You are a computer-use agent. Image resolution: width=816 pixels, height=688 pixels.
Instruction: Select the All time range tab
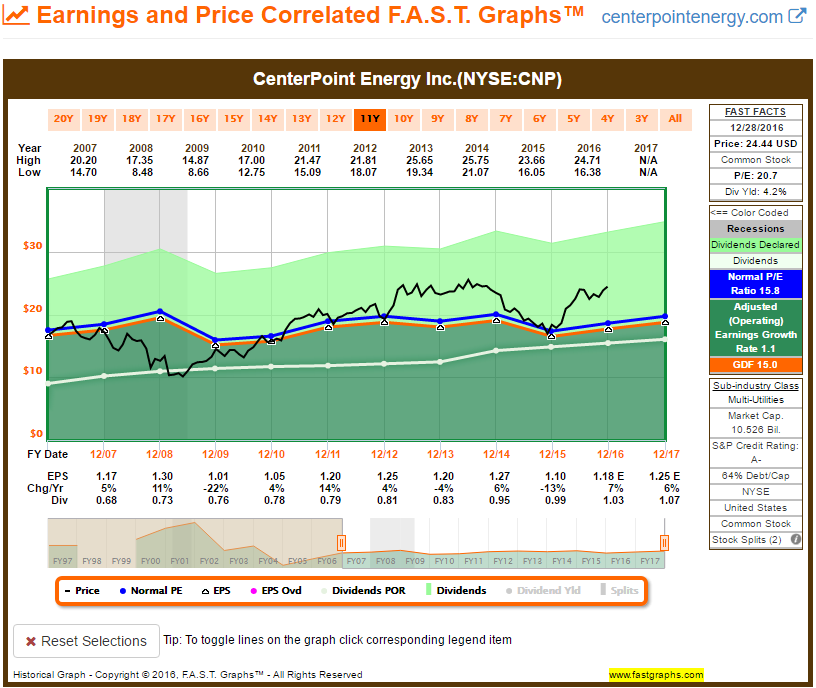point(675,119)
